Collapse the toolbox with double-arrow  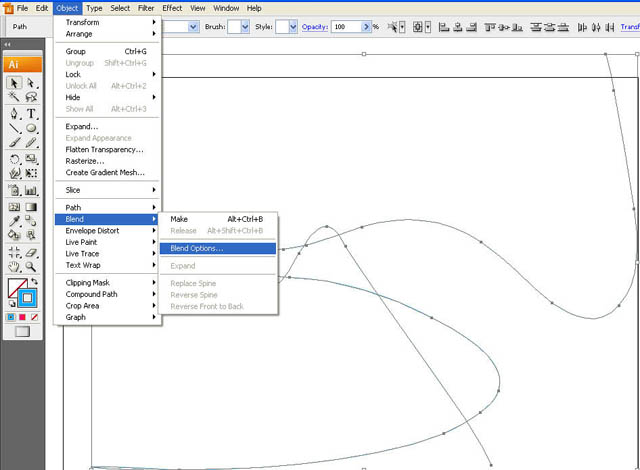[7, 44]
